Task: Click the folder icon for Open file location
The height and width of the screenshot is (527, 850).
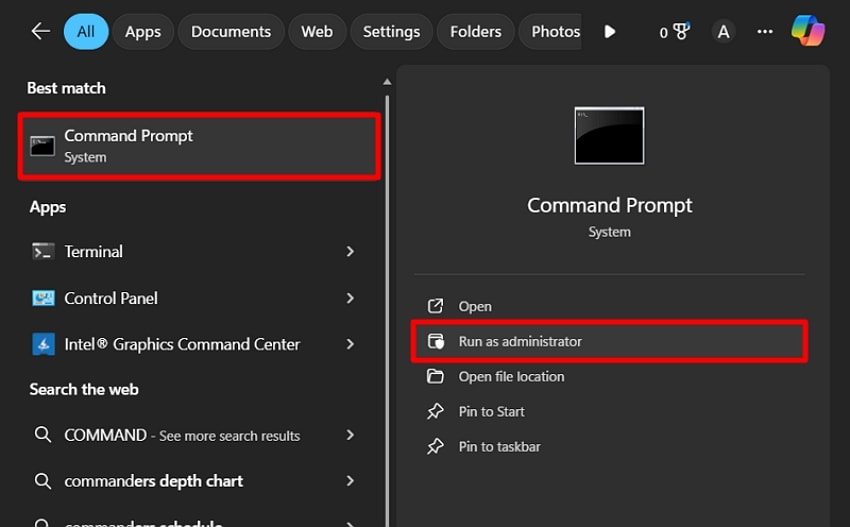Action: 435,376
